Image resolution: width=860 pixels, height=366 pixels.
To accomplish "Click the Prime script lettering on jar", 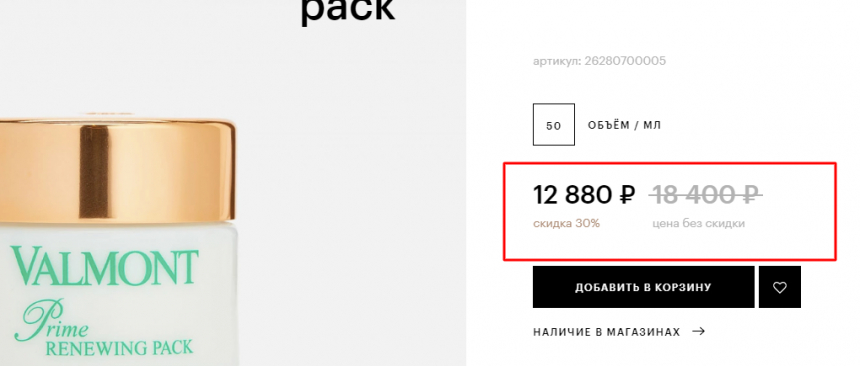I will tap(50, 324).
